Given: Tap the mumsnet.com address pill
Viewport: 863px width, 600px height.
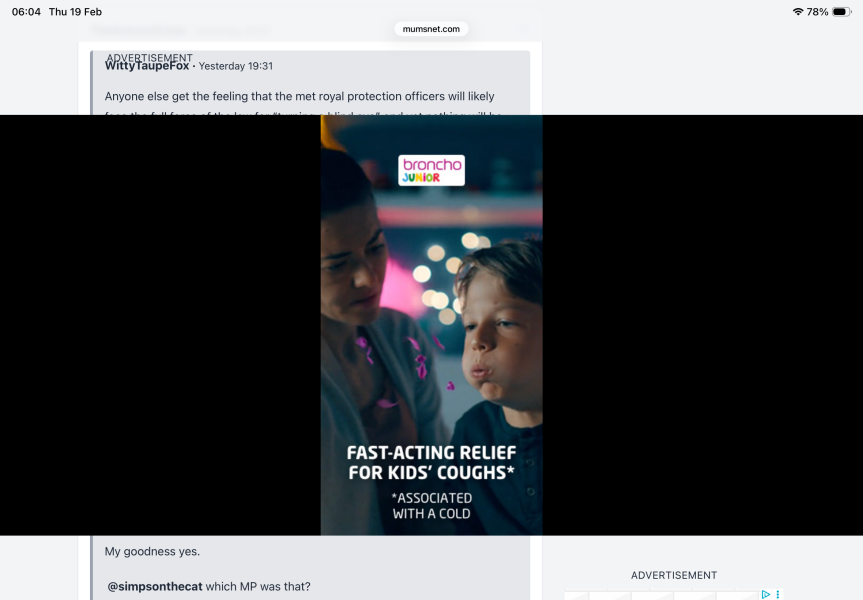Looking at the screenshot, I should coord(431,29).
